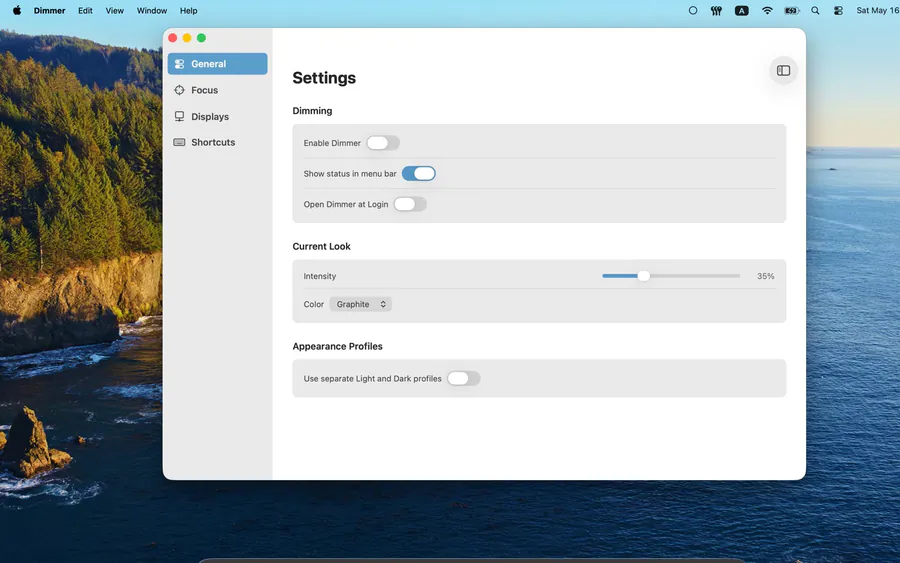
Task: Select the Shortcuts sidebar item
Action: pos(218,142)
